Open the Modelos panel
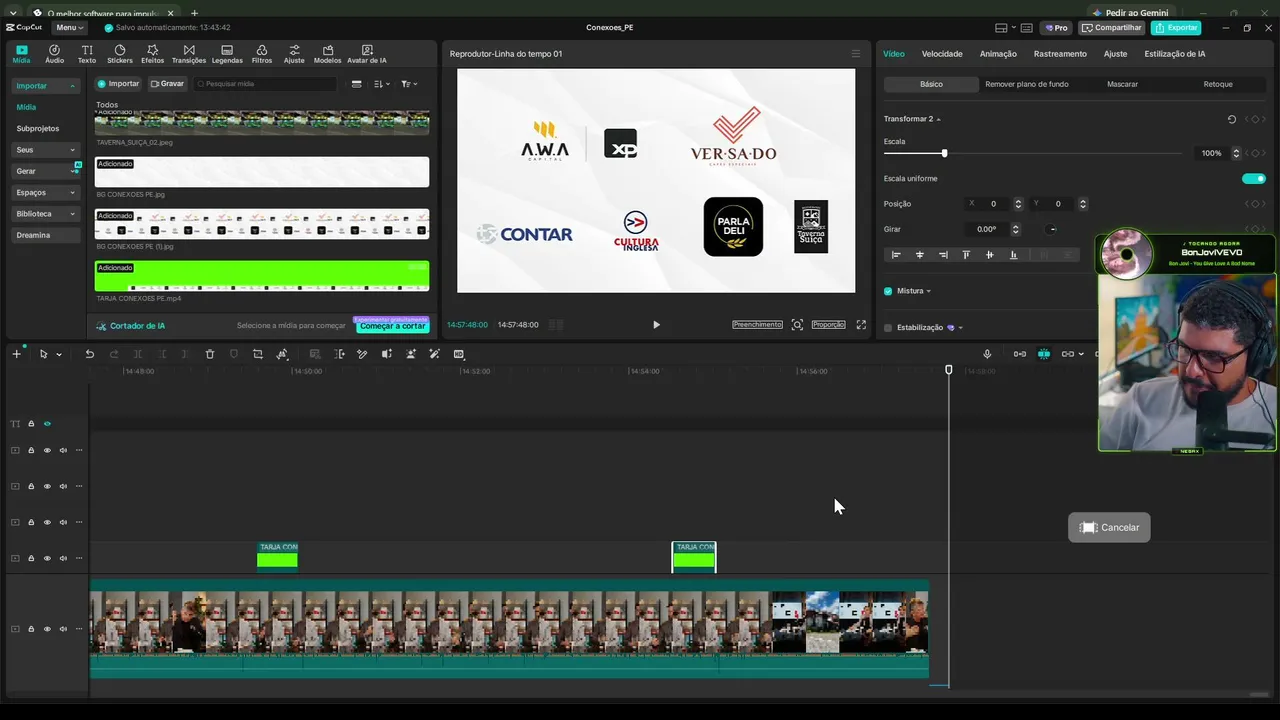The height and width of the screenshot is (720, 1280). click(327, 54)
